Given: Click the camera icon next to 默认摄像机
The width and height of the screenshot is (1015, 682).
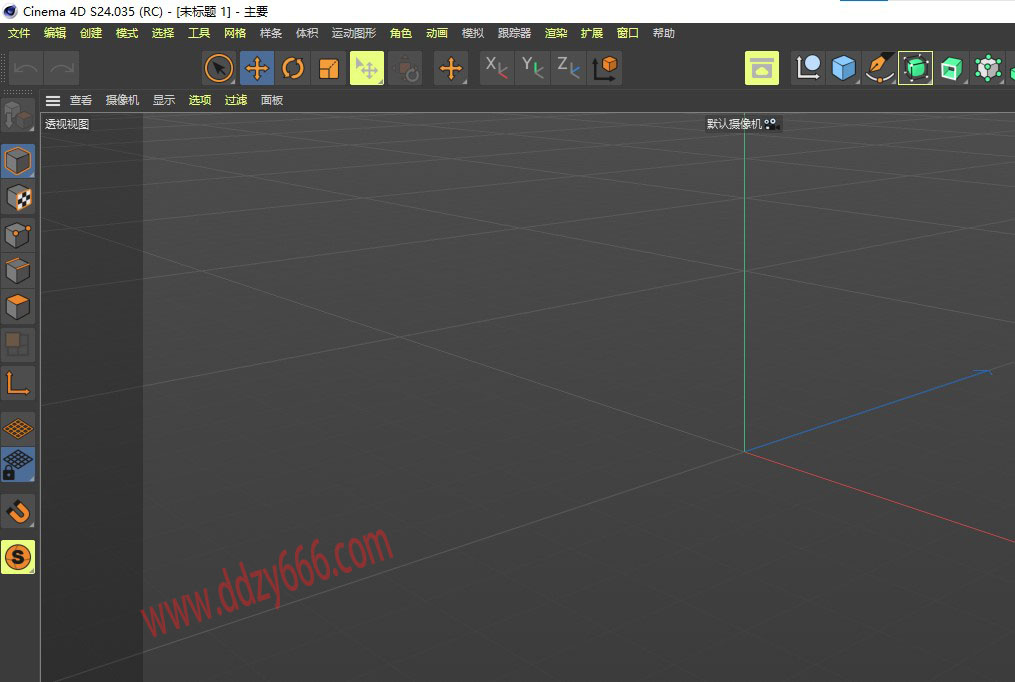Looking at the screenshot, I should coord(772,124).
